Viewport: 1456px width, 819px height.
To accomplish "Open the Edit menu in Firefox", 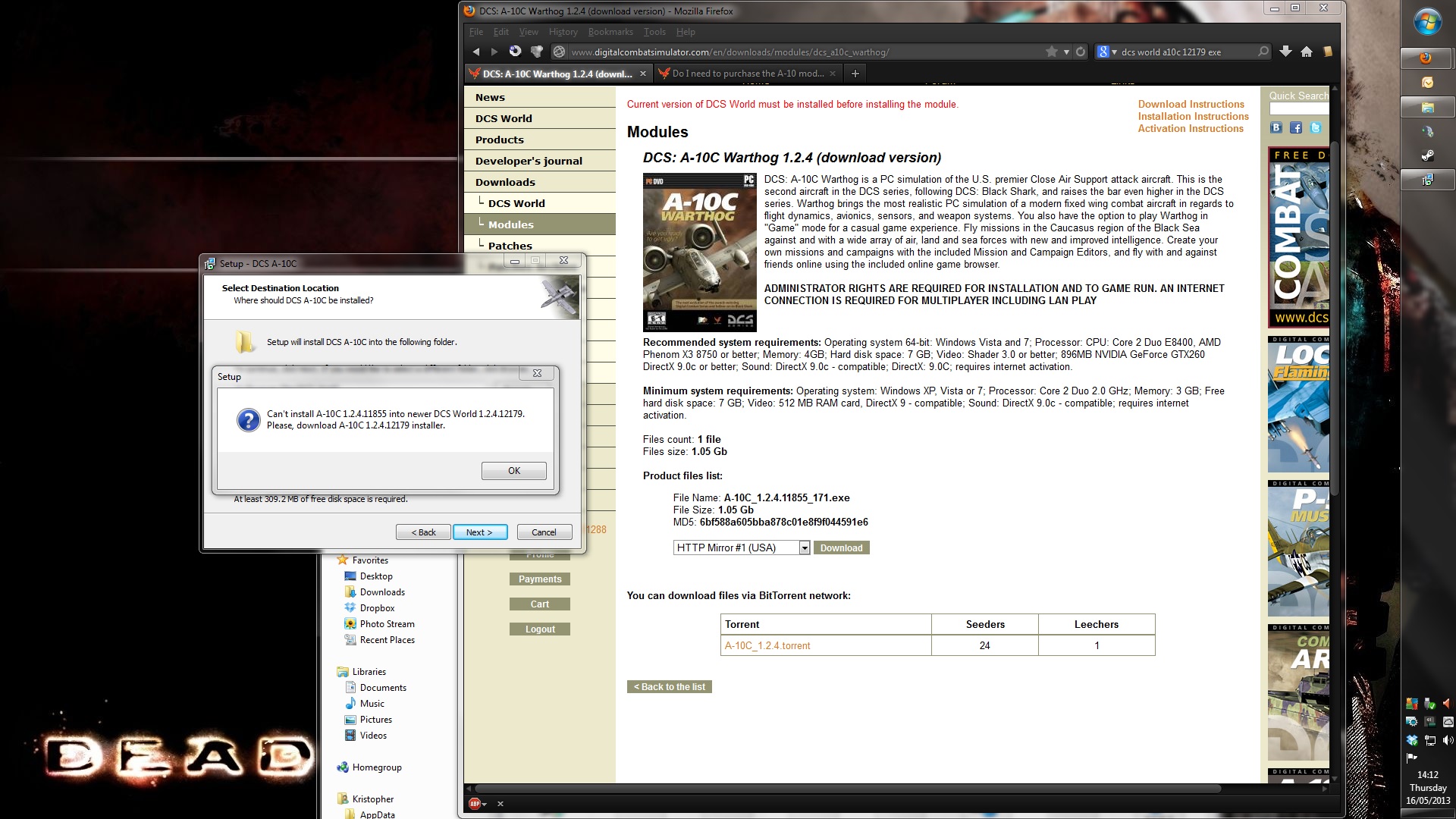I will (x=501, y=32).
